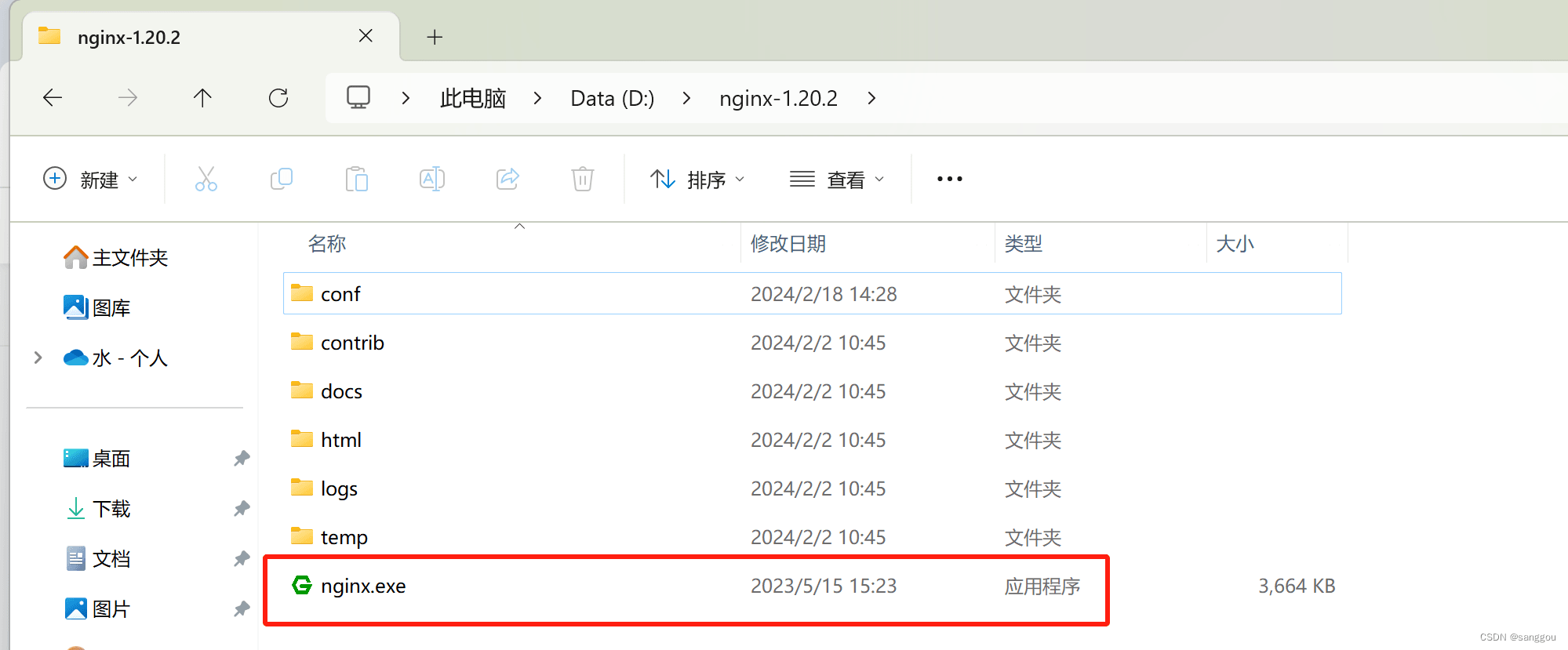This screenshot has width=1568, height=650.
Task: Select the nginx-1.20.2 window tab
Action: 210,37
